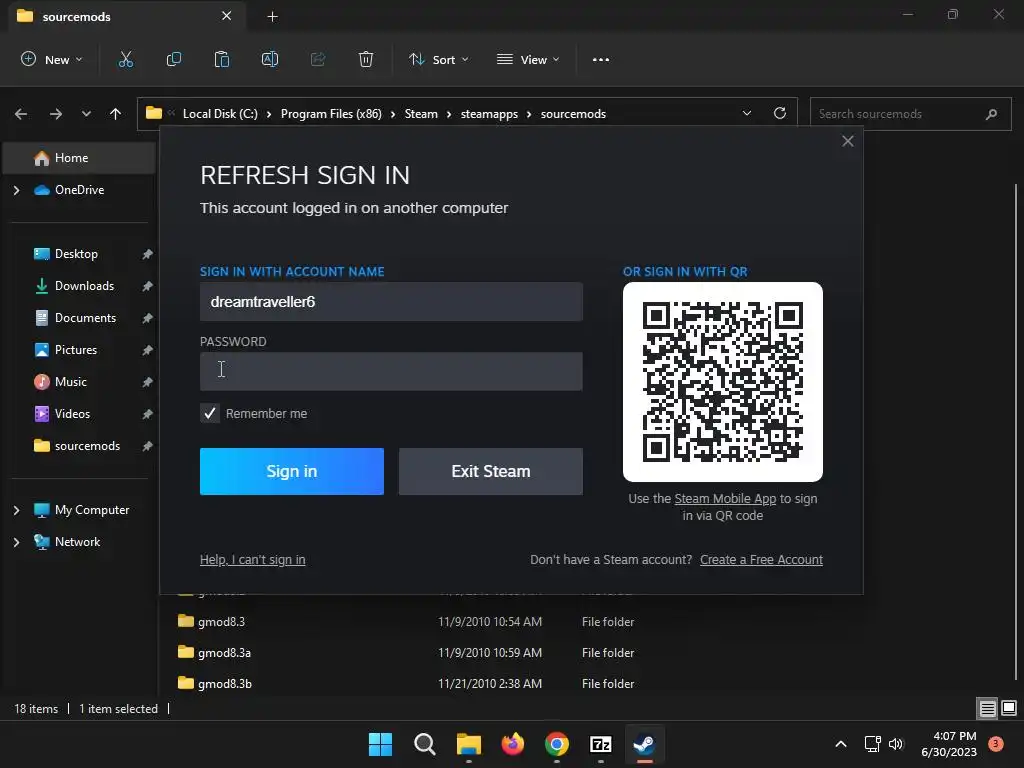Screen dimensions: 1024x768
Task: Switch to Details view layout icon
Action: tap(987, 709)
